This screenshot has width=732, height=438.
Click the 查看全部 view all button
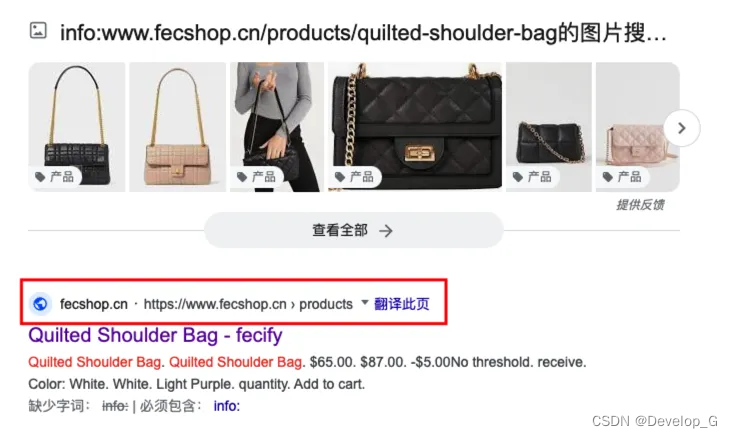click(354, 230)
